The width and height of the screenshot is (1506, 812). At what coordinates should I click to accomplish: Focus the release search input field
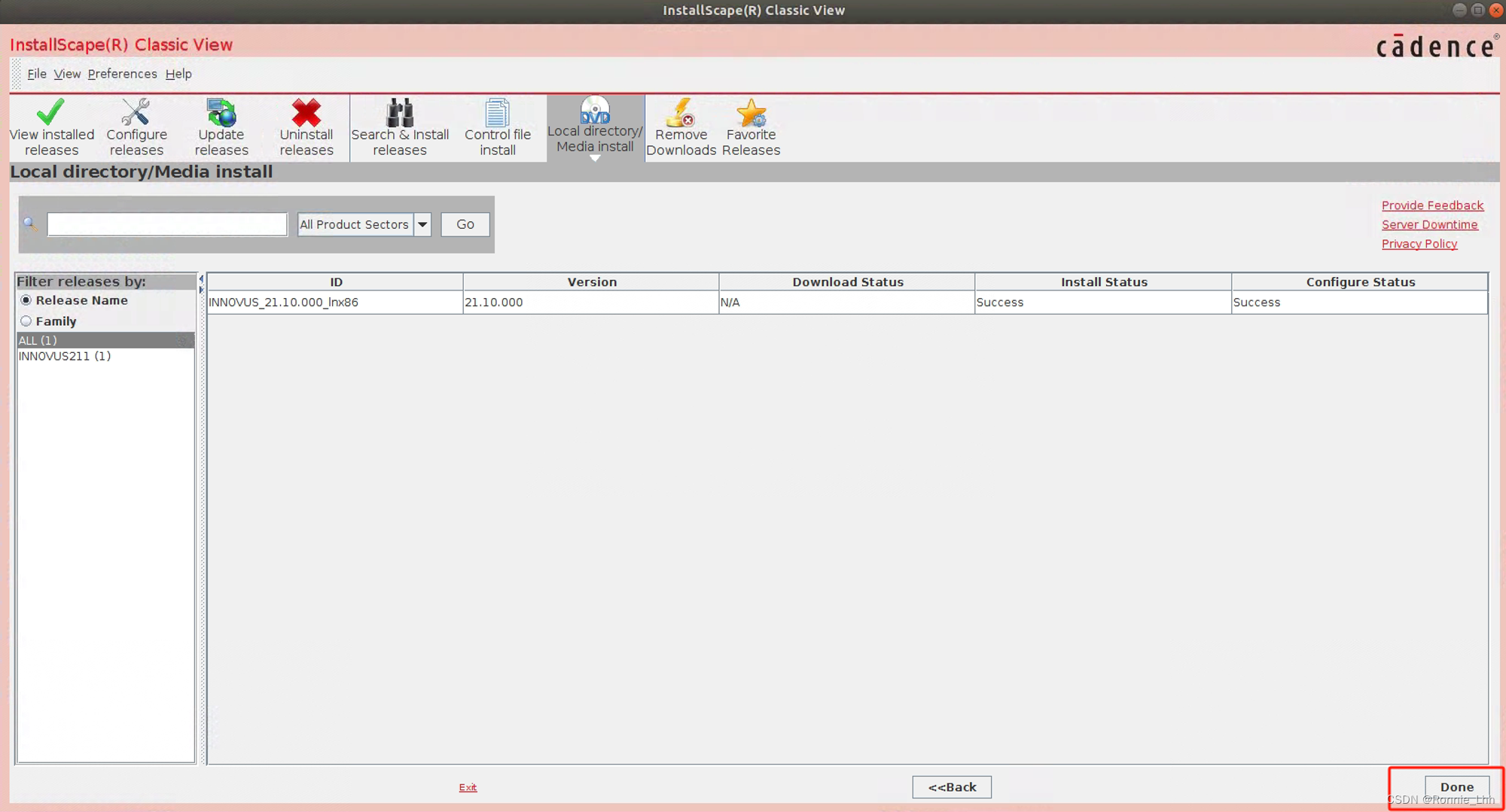167,224
